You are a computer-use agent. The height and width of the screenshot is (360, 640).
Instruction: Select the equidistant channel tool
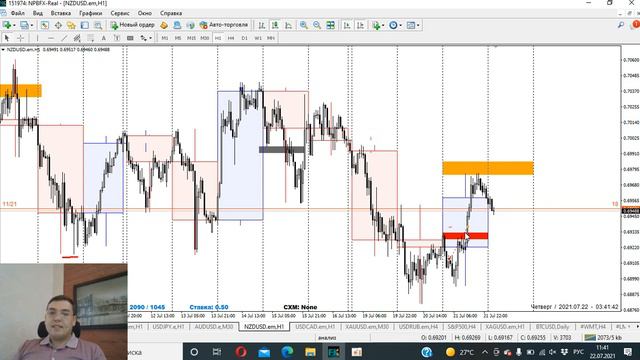[77, 38]
